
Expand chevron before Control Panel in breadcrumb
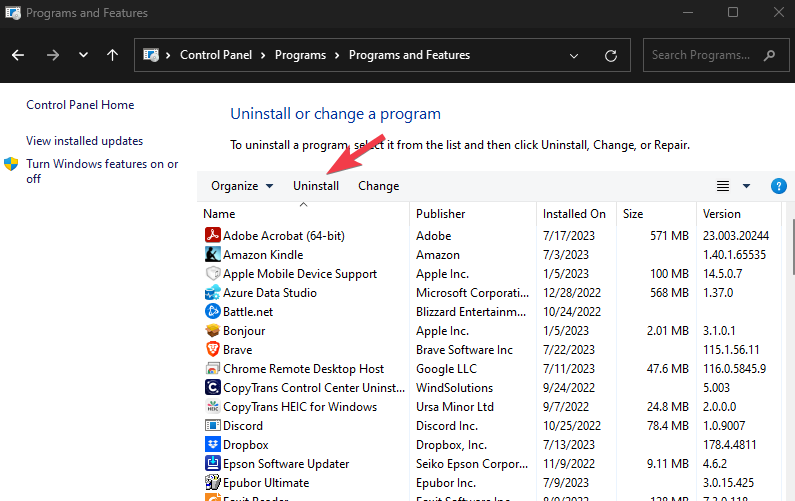[168, 55]
